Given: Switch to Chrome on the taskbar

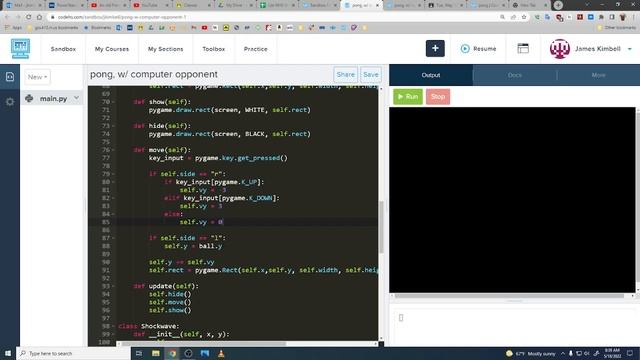Looking at the screenshot, I should click(172, 353).
